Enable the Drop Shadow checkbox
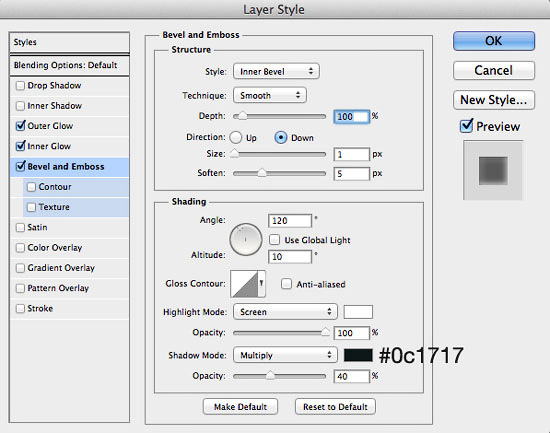This screenshot has height=433, width=550. 20,85
